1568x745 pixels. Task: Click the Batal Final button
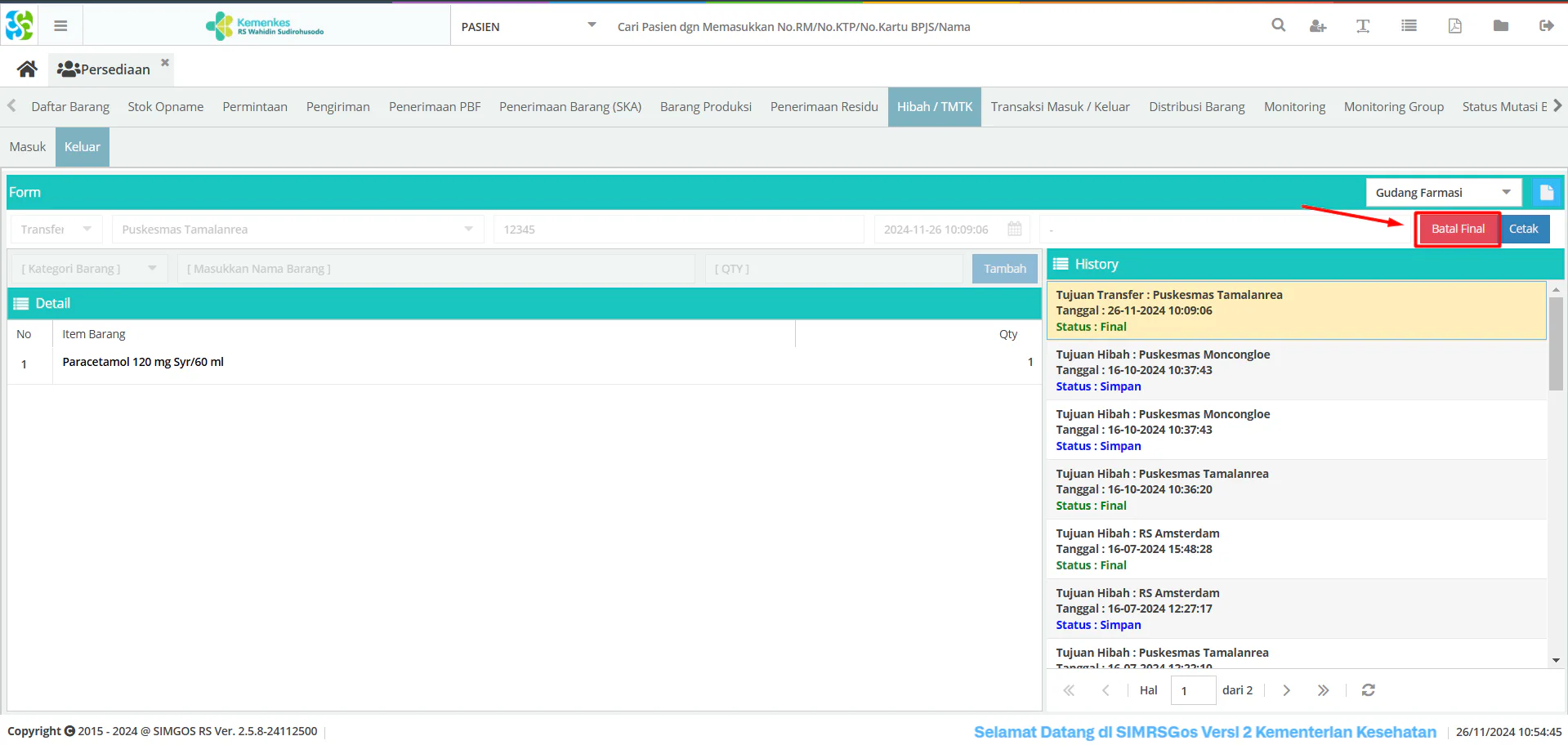1457,230
